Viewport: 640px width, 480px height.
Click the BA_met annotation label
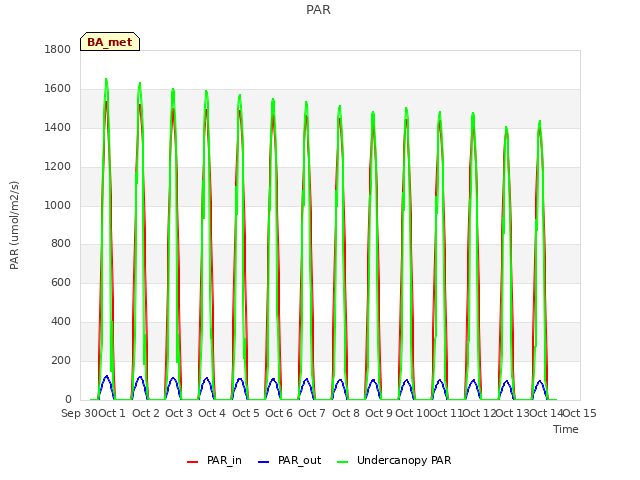click(110, 42)
